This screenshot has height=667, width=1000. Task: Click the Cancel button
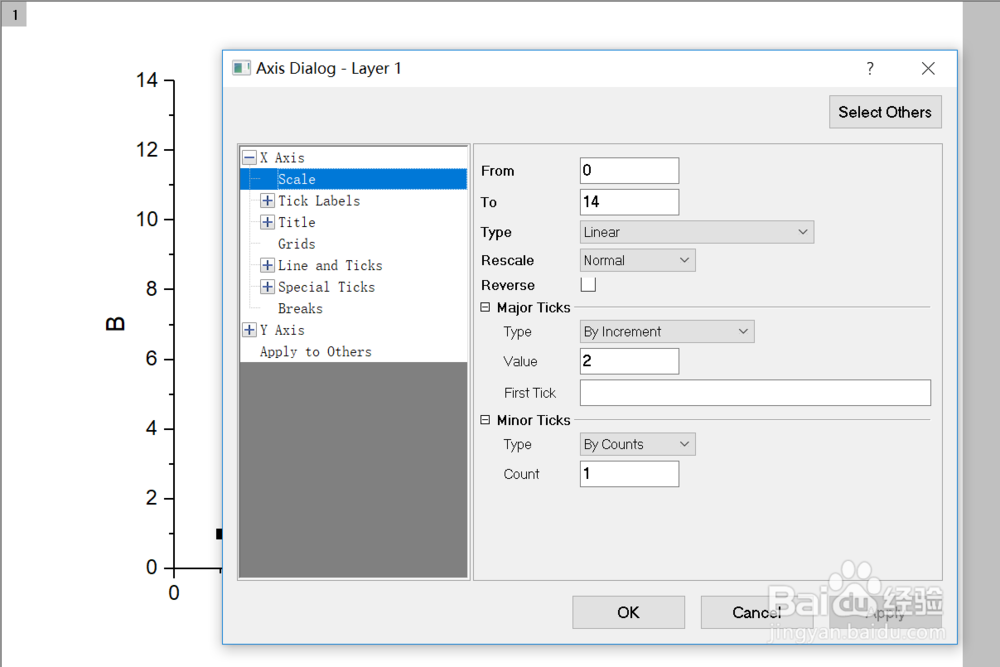click(756, 613)
